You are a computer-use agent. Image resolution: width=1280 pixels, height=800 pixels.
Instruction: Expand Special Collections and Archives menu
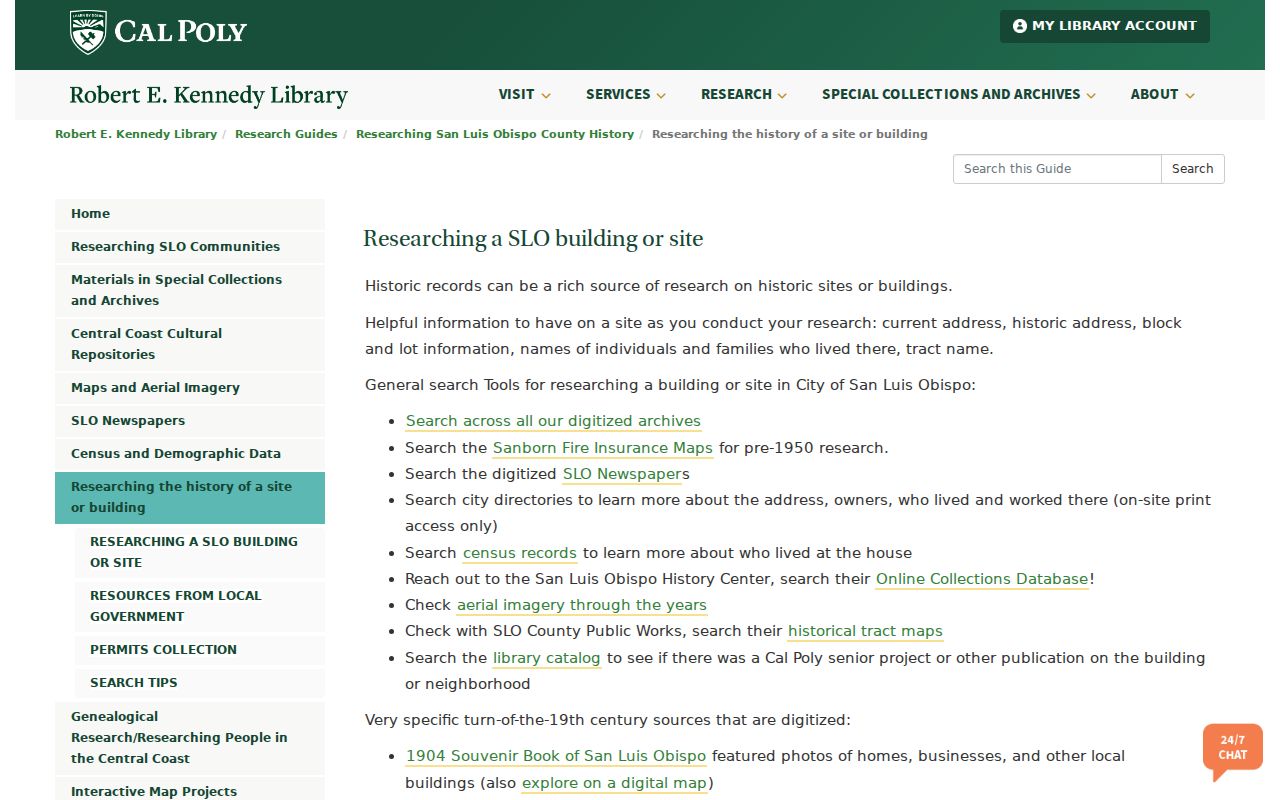pos(959,94)
